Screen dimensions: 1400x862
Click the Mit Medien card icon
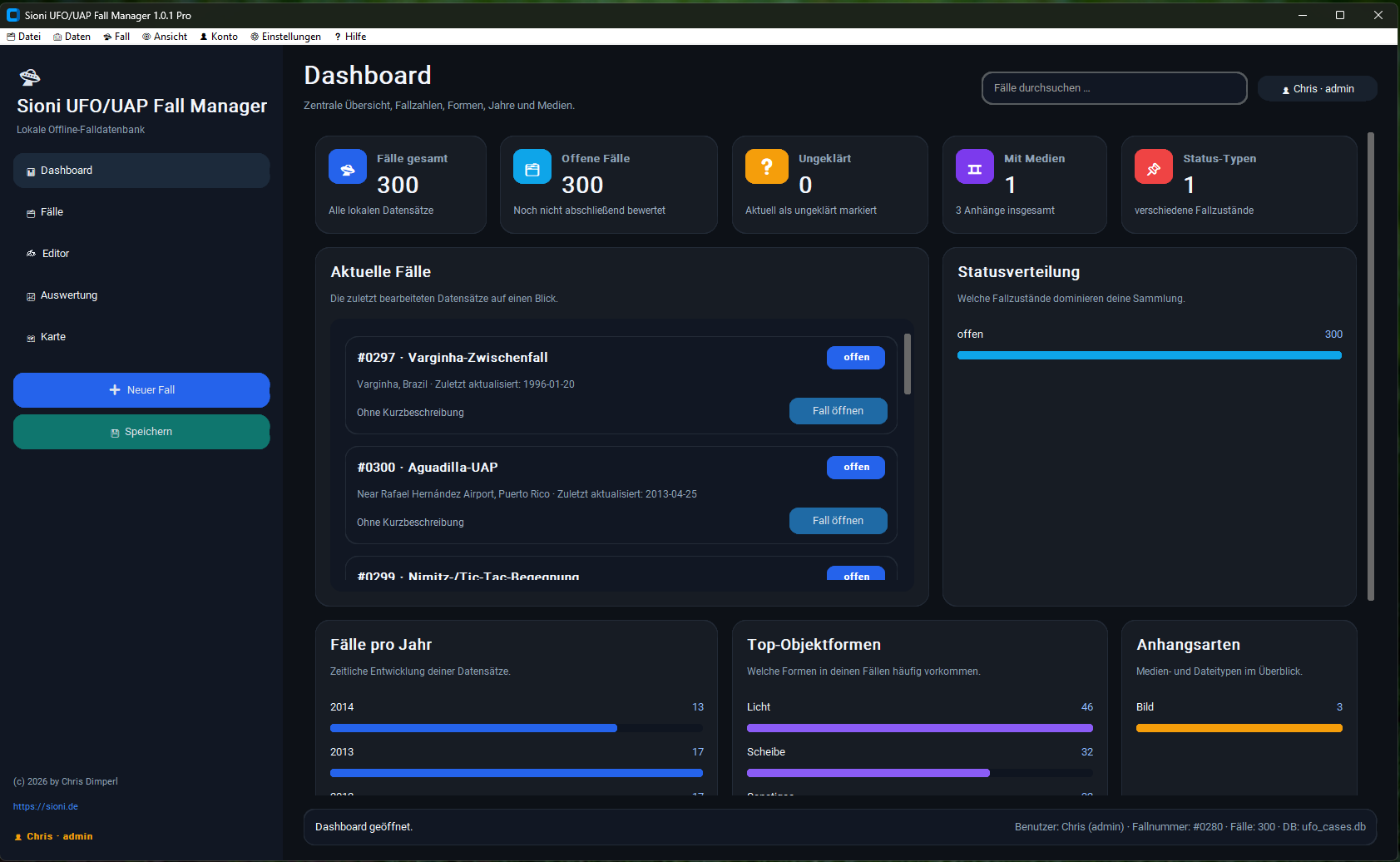click(975, 166)
